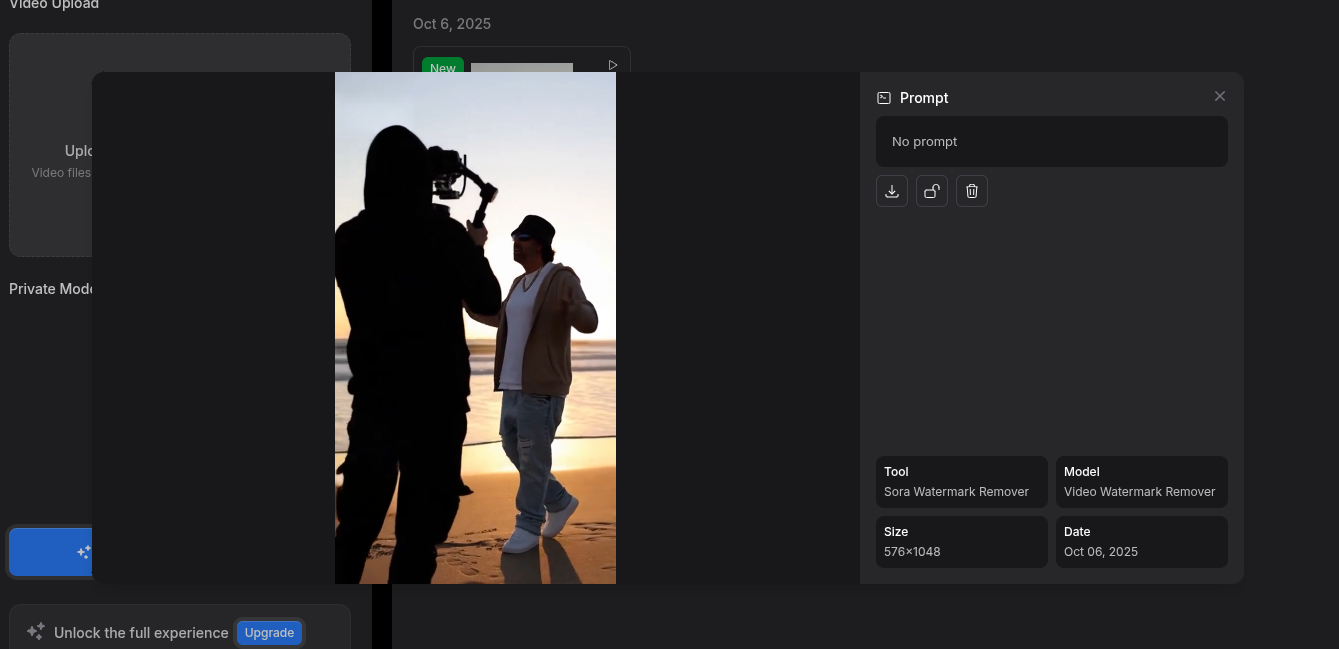1339x649 pixels.
Task: Click the Tool Sora Watermark Remover card
Action: pos(961,482)
